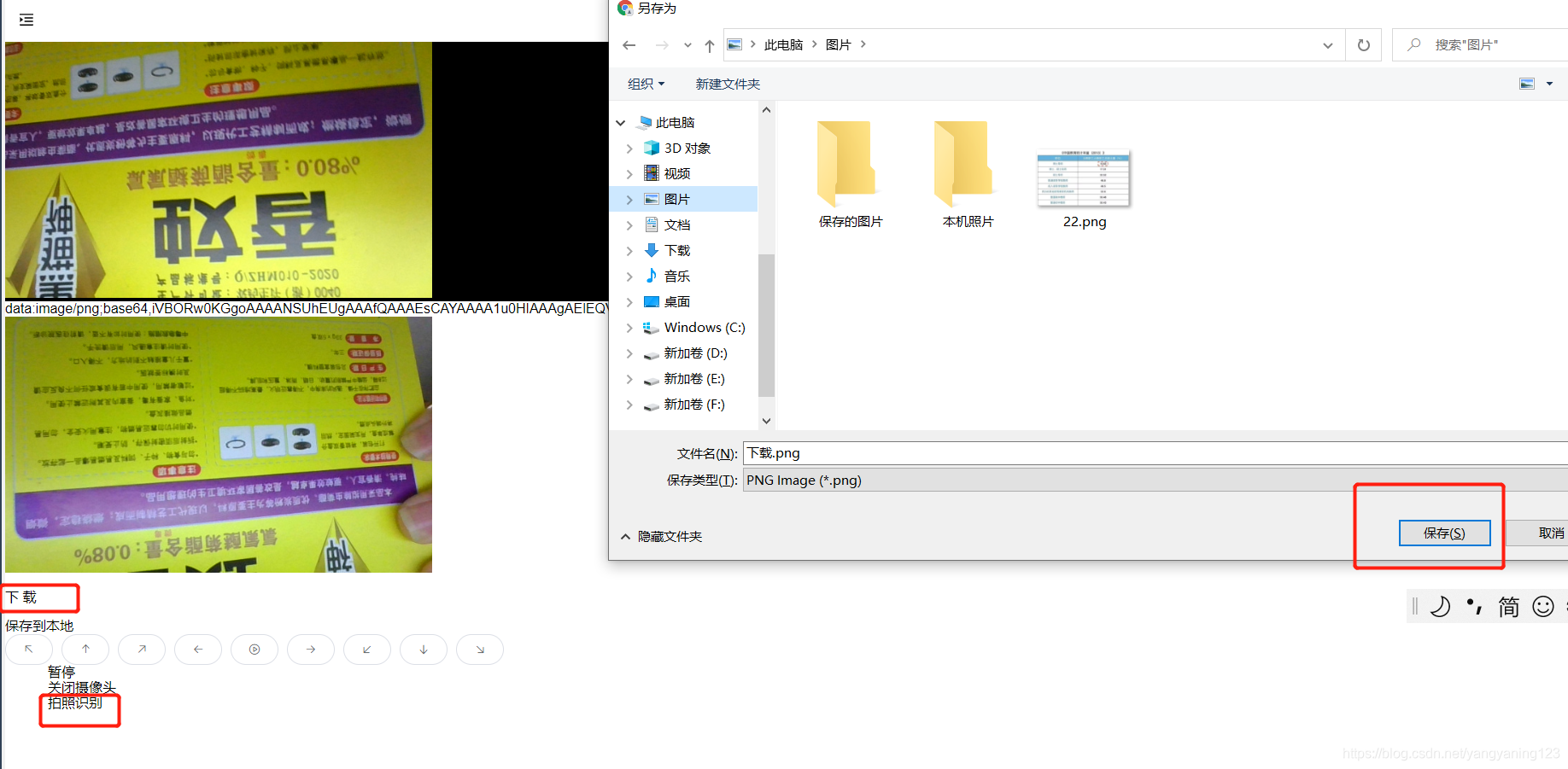Collapse the 此电脑 tree node
The width and height of the screenshot is (1568, 769).
pyautogui.click(x=621, y=123)
